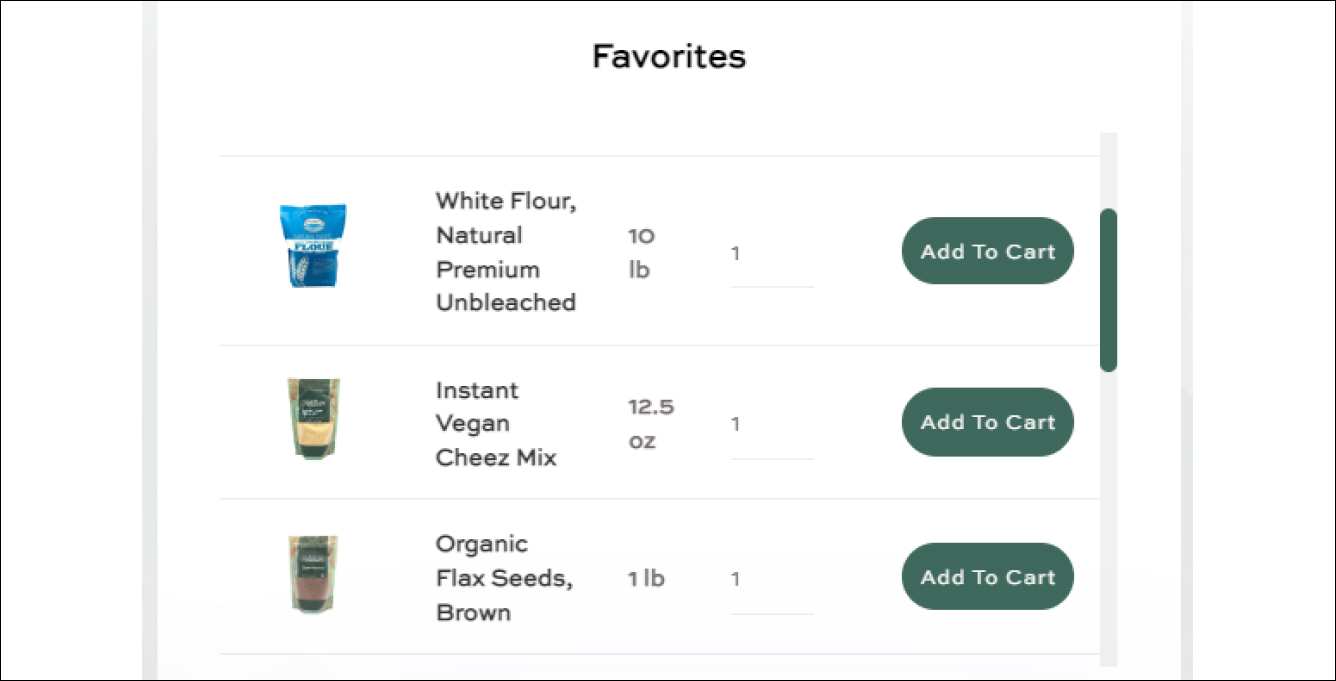Viewport: 1336px width, 681px height.
Task: Click the scrollbar track below the green thumb
Action: click(1108, 518)
